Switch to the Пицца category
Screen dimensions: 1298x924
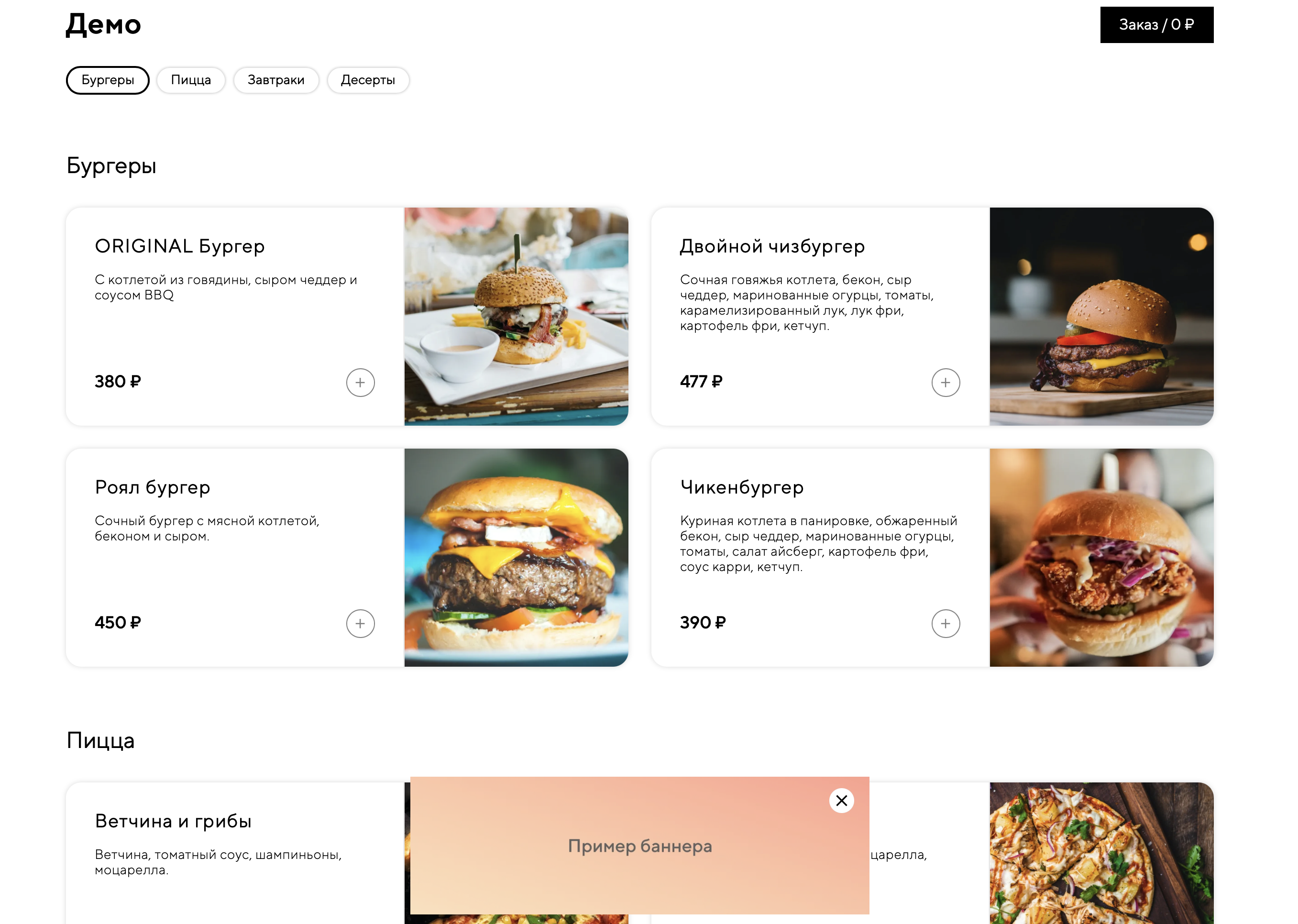[190, 80]
